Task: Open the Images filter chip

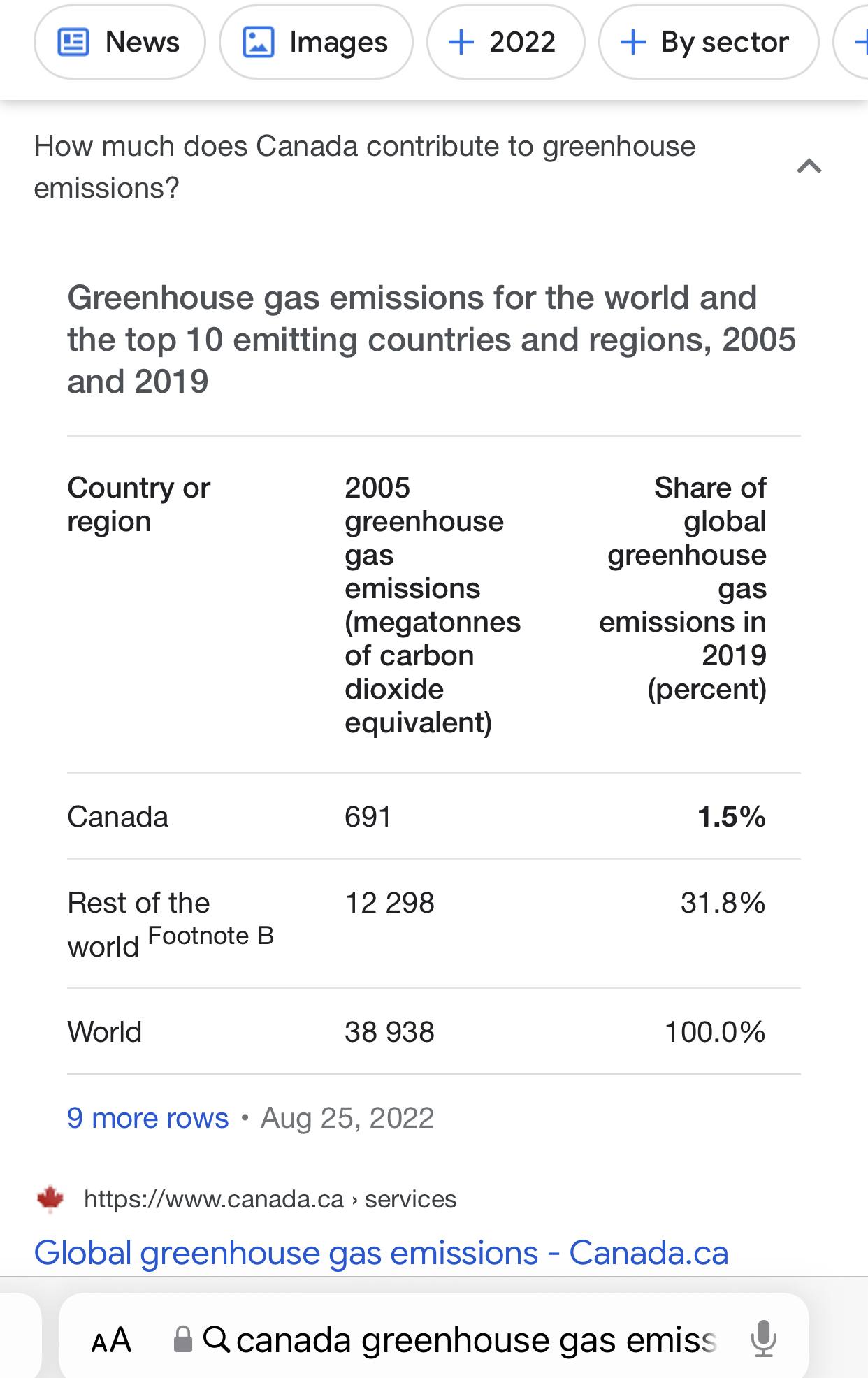Action: (x=316, y=43)
